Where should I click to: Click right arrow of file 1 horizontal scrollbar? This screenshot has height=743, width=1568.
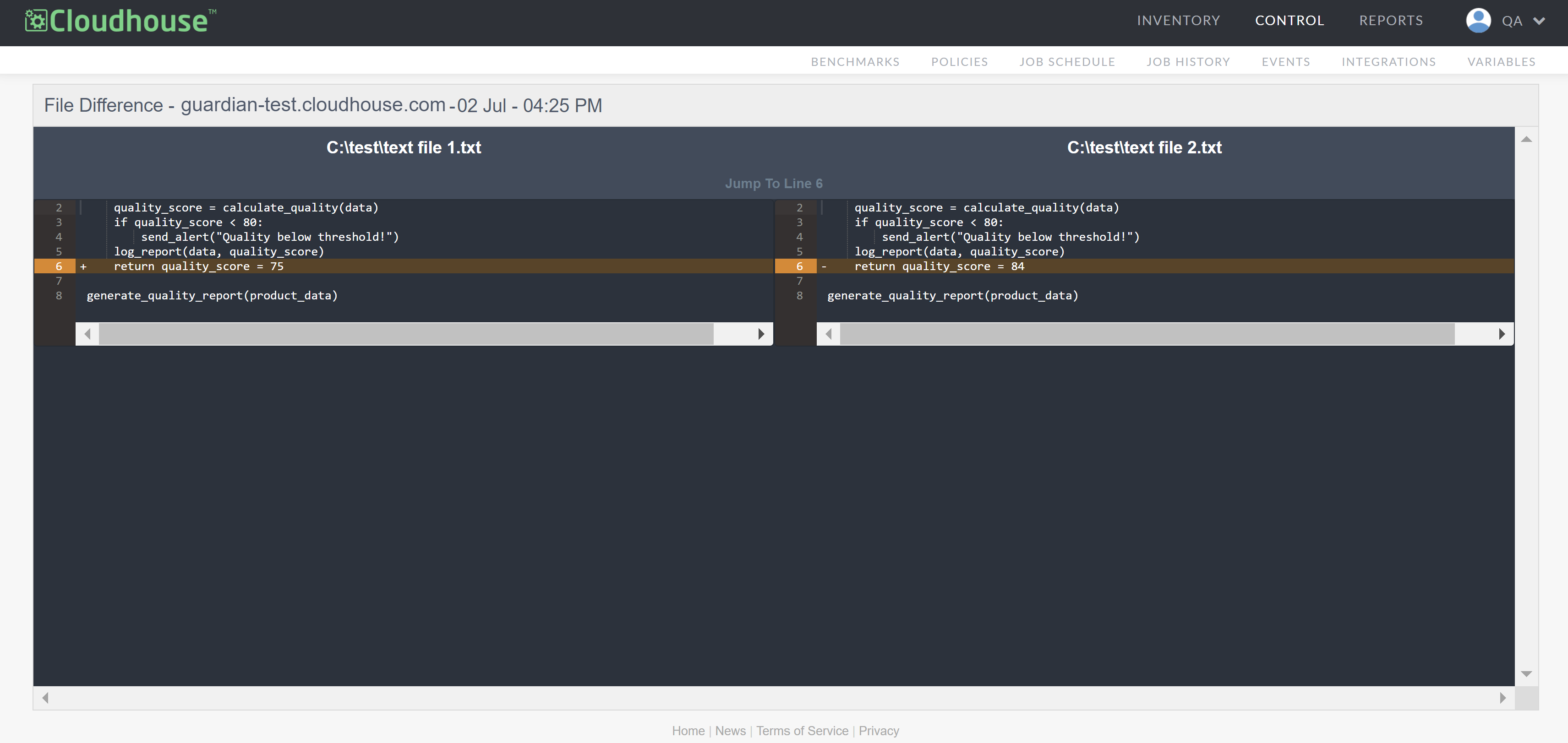point(761,334)
